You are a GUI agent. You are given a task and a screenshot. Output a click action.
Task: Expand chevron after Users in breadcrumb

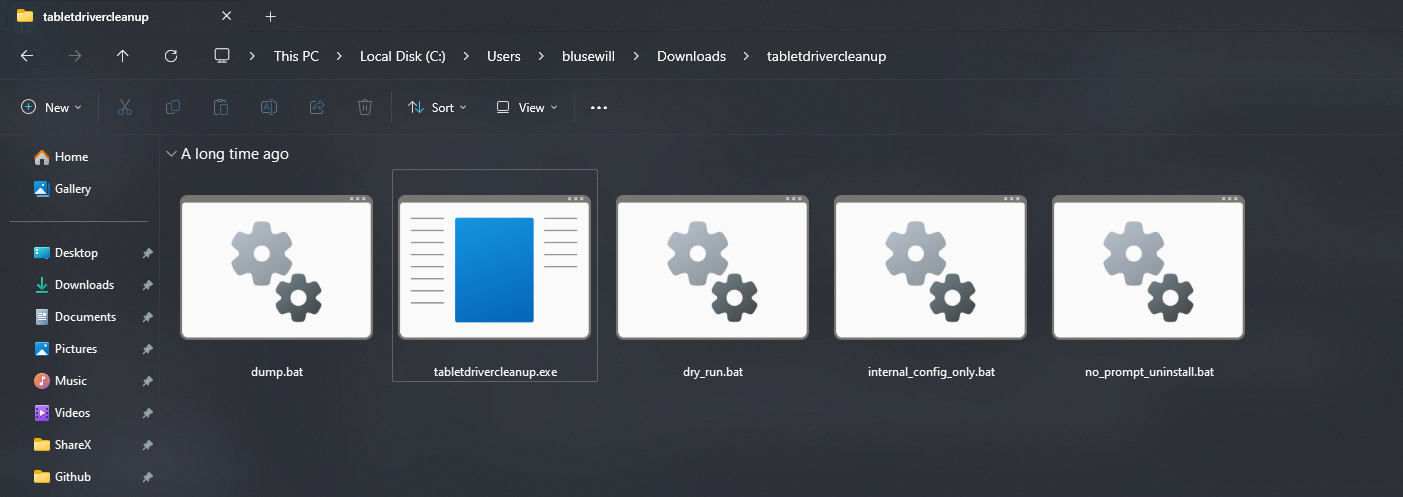[542, 56]
